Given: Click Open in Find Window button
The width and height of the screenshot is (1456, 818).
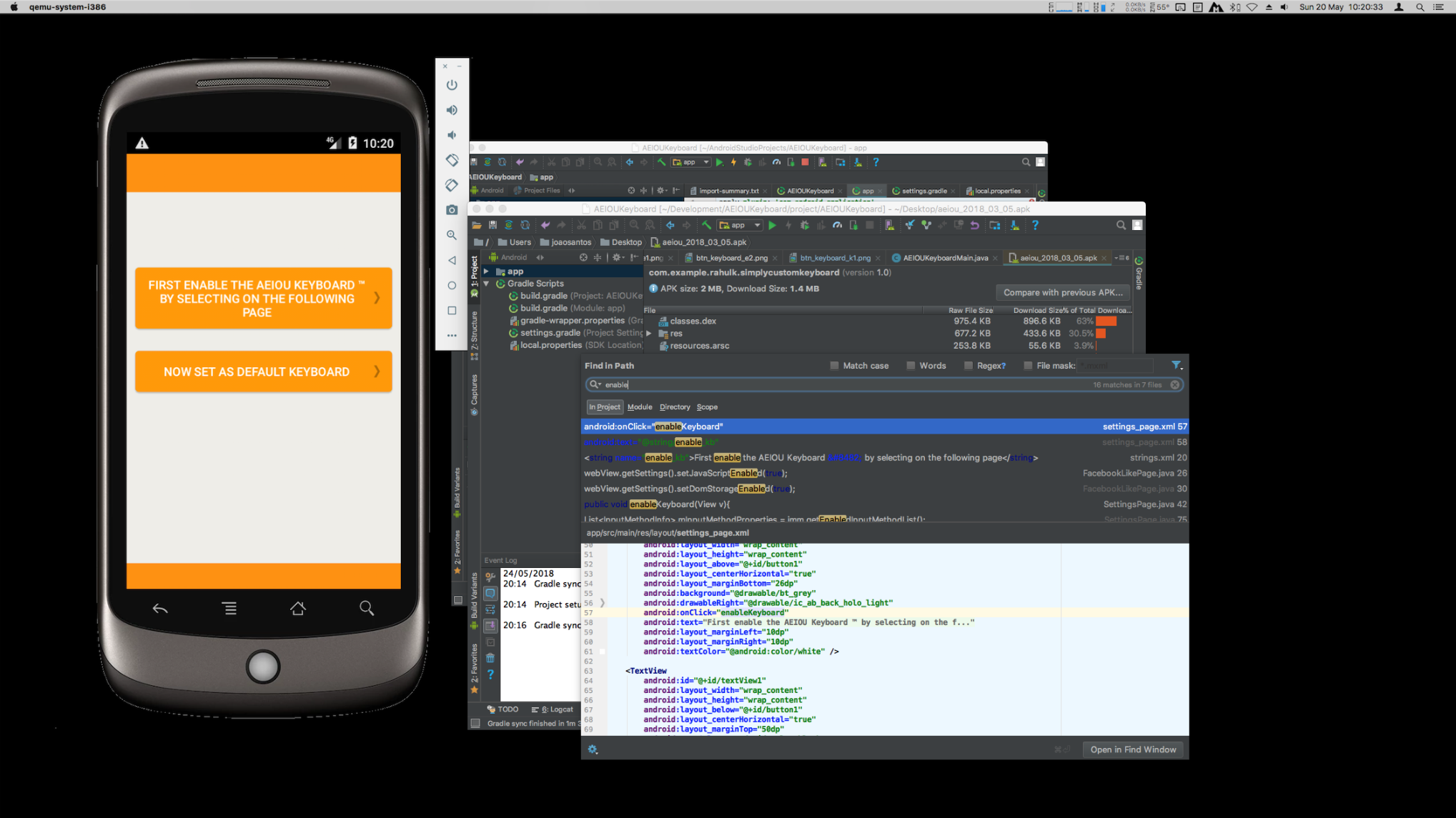Looking at the screenshot, I should tap(1132, 749).
